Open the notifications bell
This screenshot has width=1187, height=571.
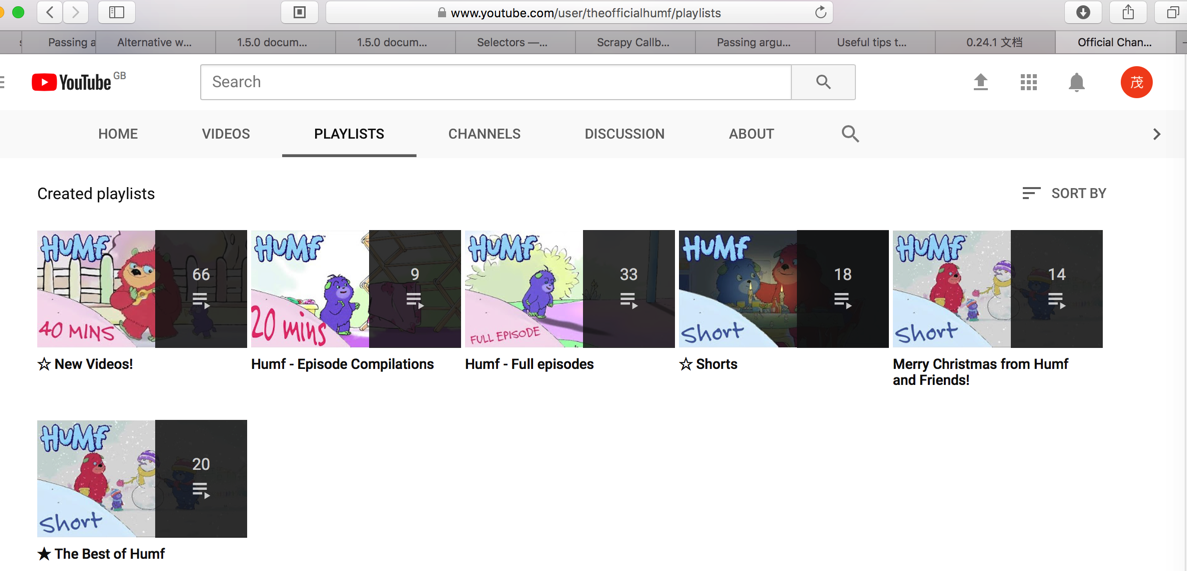pyautogui.click(x=1076, y=83)
